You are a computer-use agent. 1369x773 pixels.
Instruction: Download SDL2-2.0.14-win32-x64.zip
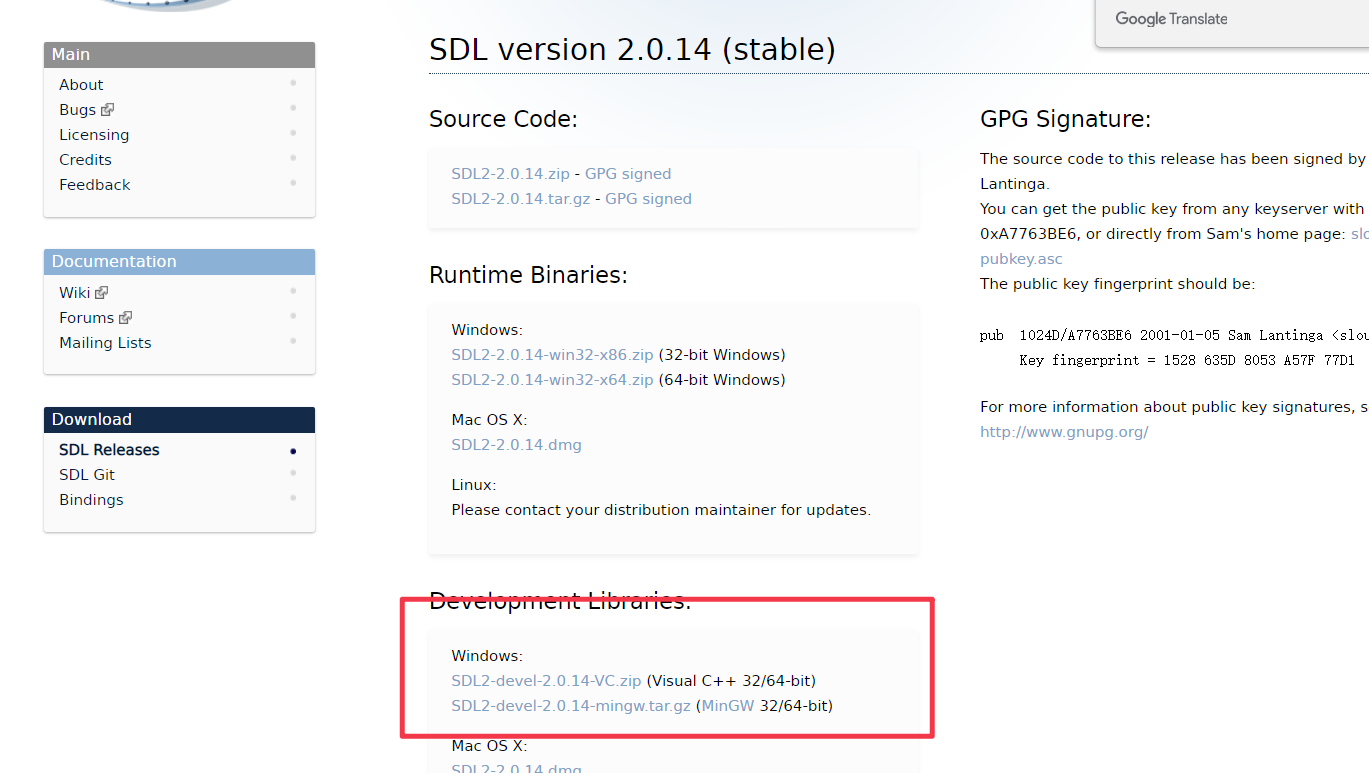point(552,379)
